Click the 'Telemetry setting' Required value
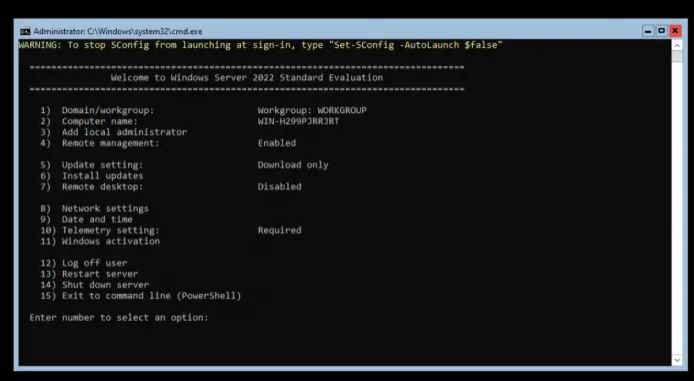This screenshot has height=381, width=694. click(280, 230)
